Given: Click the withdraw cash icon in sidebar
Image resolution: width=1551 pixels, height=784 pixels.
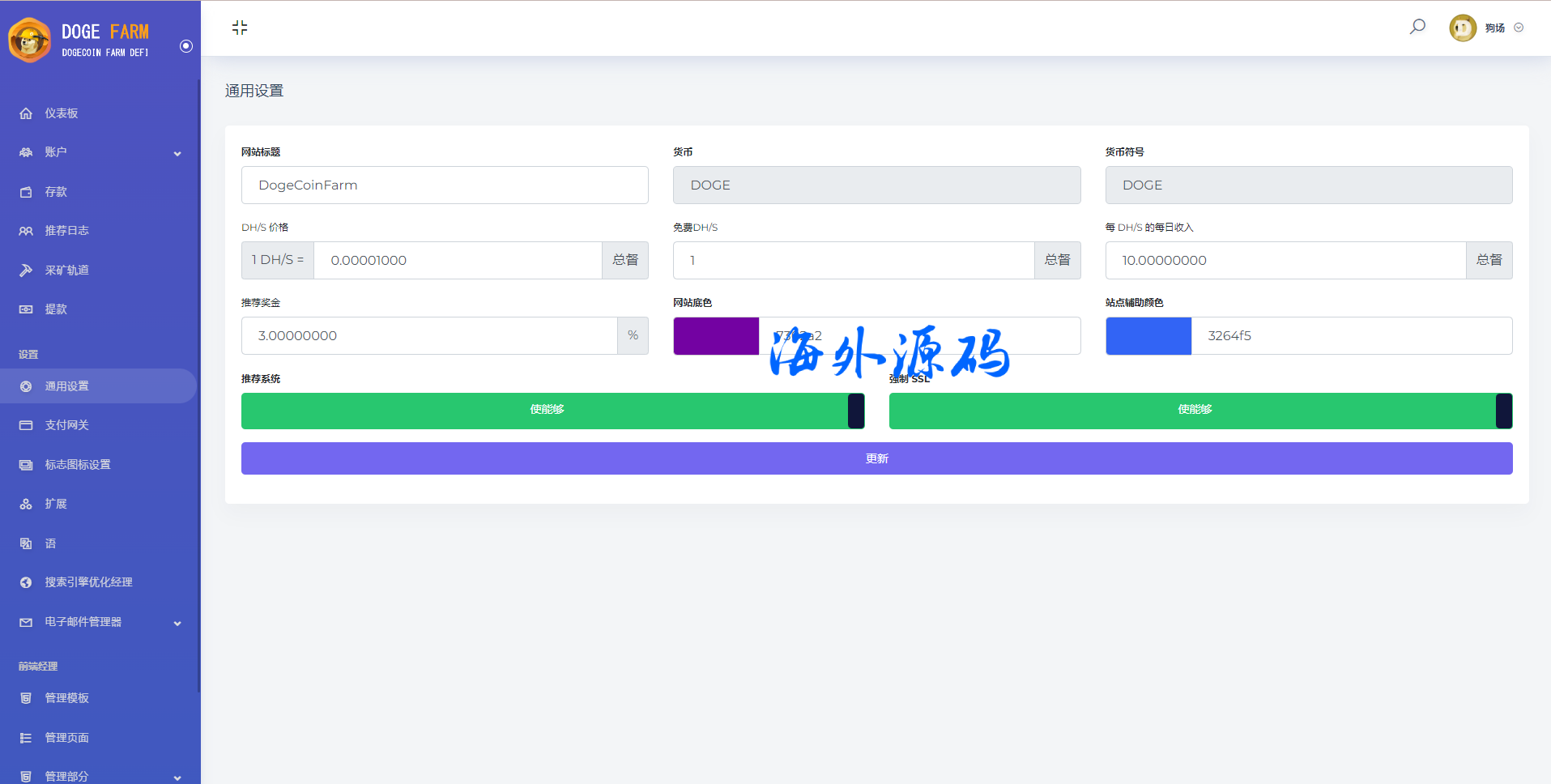Looking at the screenshot, I should [26, 309].
